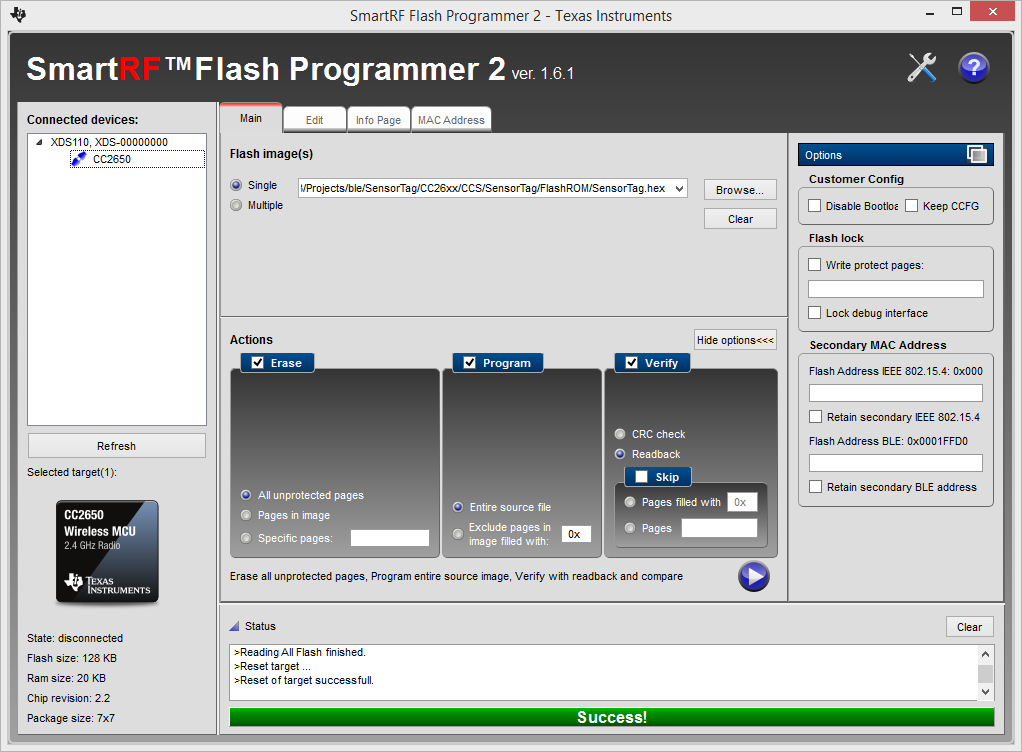The width and height of the screenshot is (1022, 752).
Task: Select the Multiple flash images option
Action: pos(236,205)
